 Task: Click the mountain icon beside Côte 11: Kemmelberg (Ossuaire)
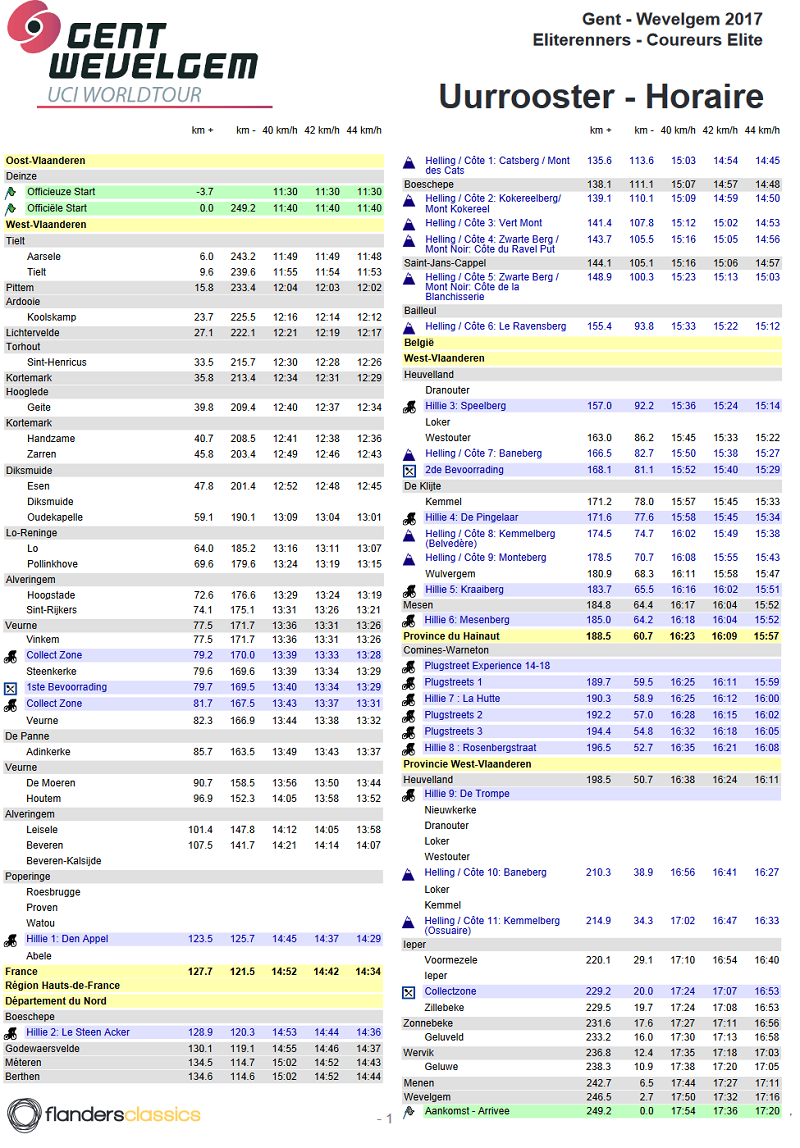[409, 922]
